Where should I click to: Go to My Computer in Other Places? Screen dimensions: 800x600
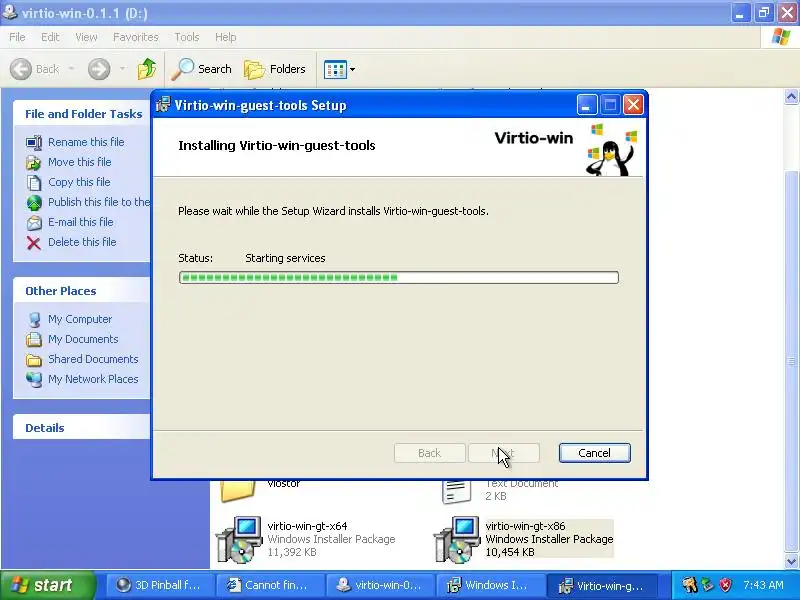[x=80, y=319]
